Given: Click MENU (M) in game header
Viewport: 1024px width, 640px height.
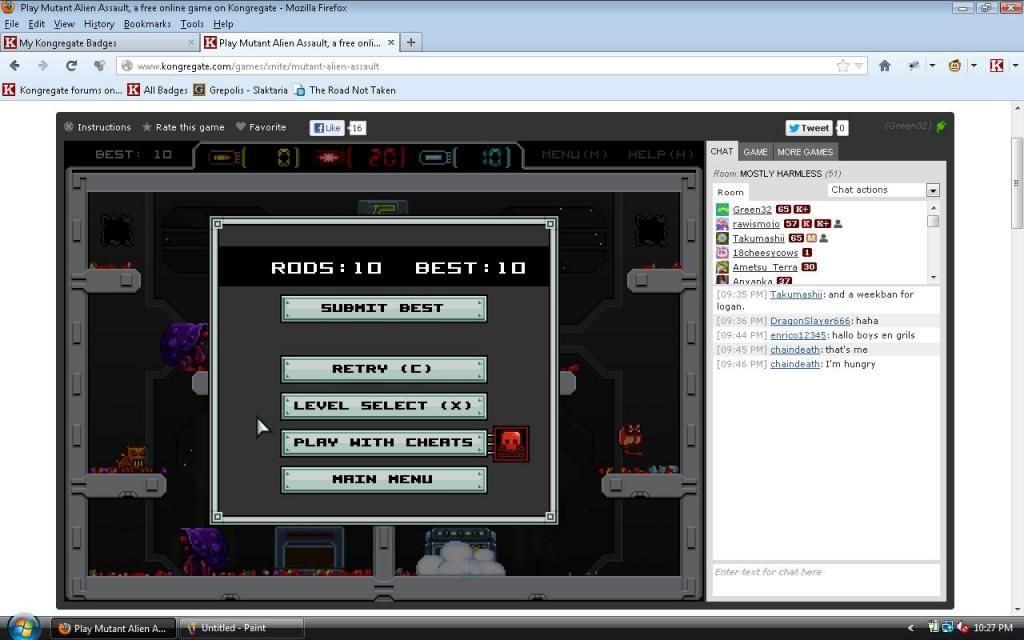Looking at the screenshot, I should (x=574, y=155).
